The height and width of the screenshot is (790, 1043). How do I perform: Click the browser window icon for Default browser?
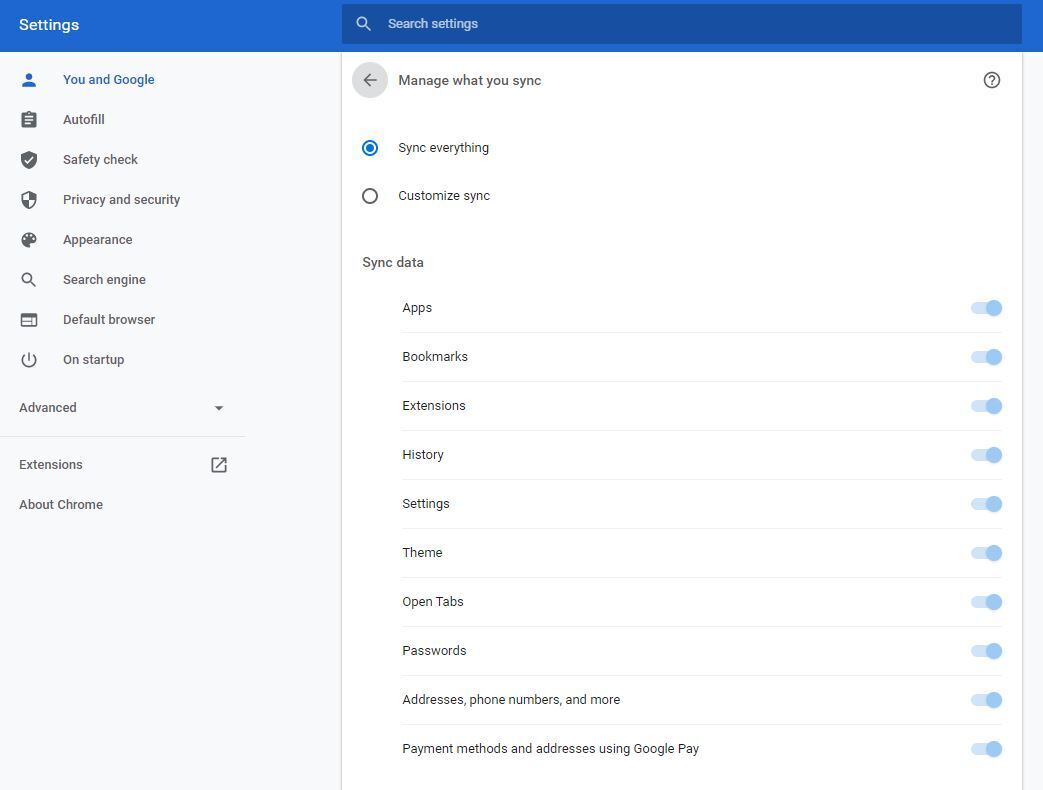pos(29,320)
